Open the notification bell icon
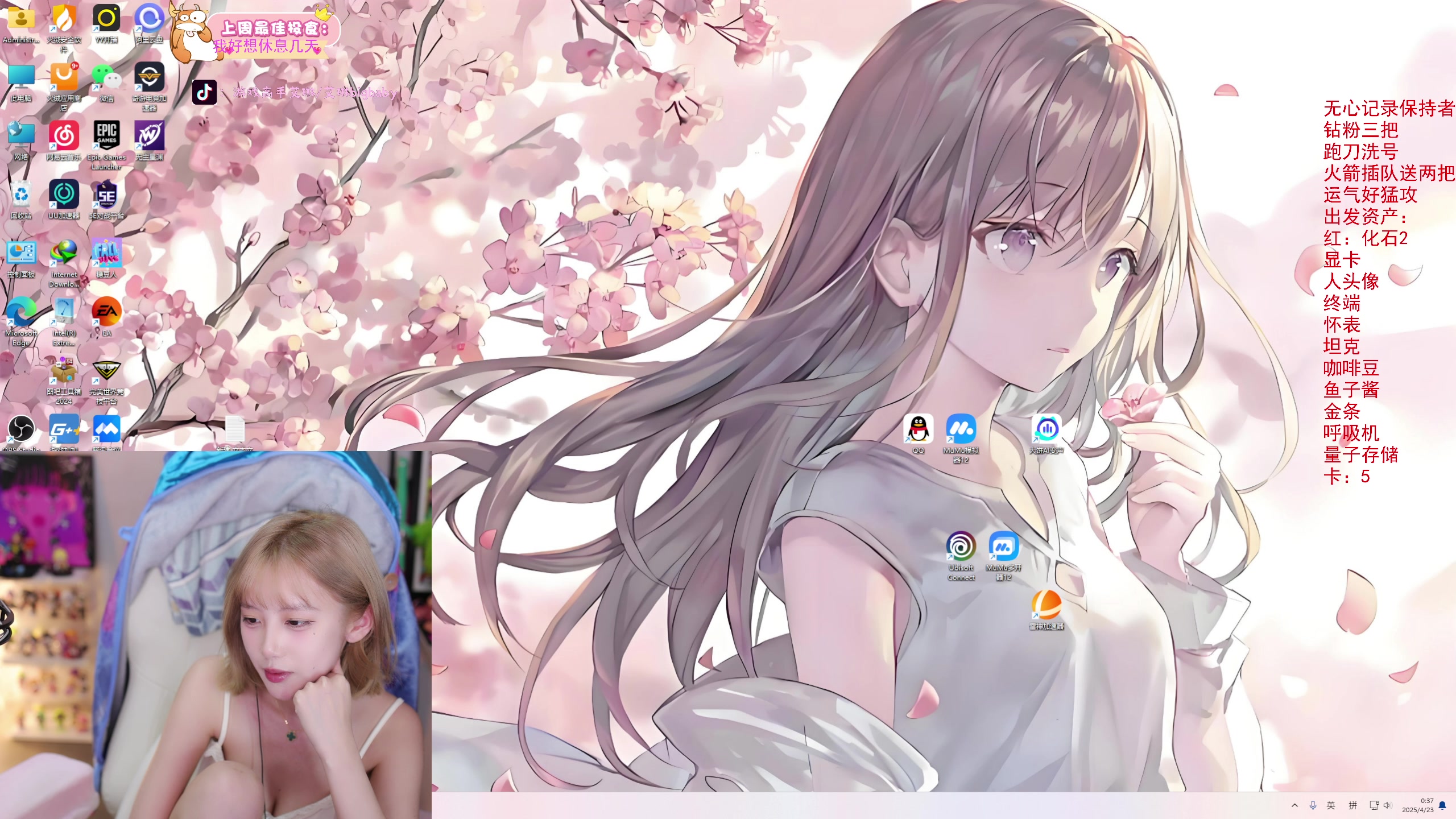 1442,805
